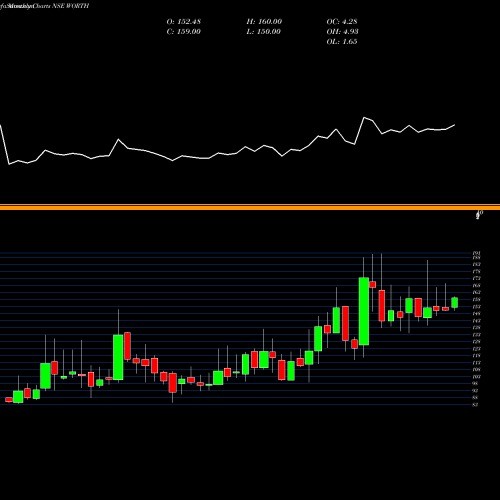The image size is (500, 500).
Task: Click the open price "O: 152.48"
Action: pos(184,22)
